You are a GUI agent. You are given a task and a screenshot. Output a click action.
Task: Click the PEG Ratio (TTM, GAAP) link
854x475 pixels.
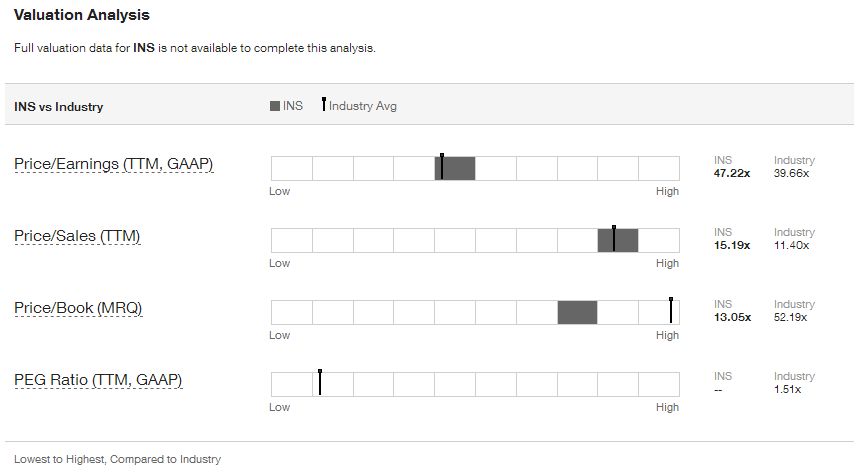click(98, 380)
